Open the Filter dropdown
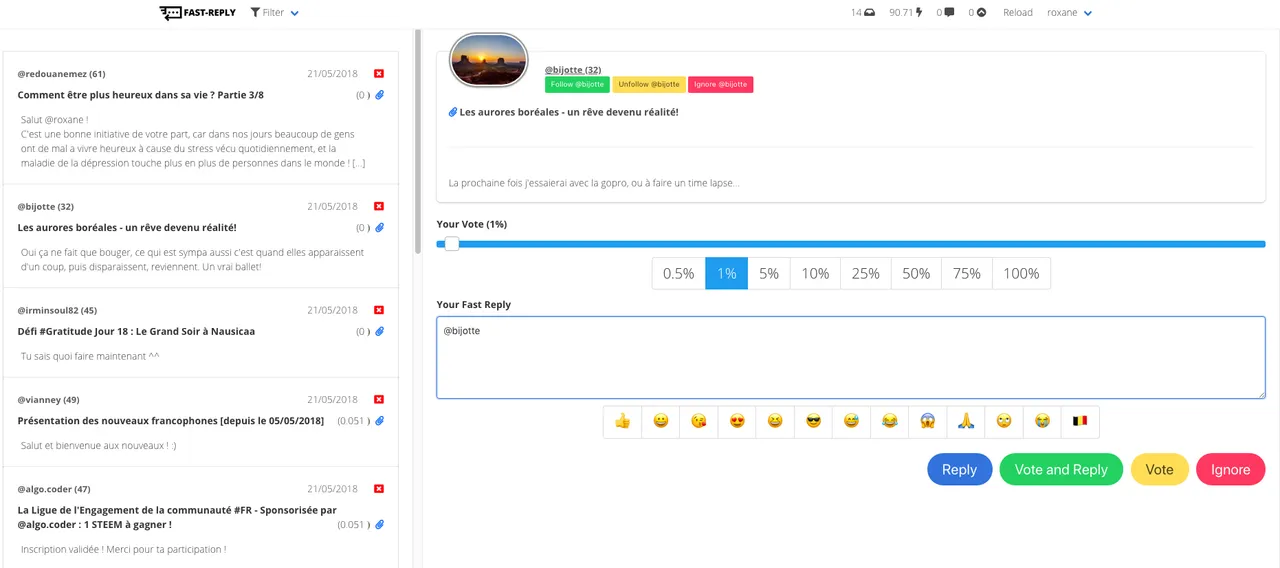Image resolution: width=1280 pixels, height=568 pixels. (275, 13)
